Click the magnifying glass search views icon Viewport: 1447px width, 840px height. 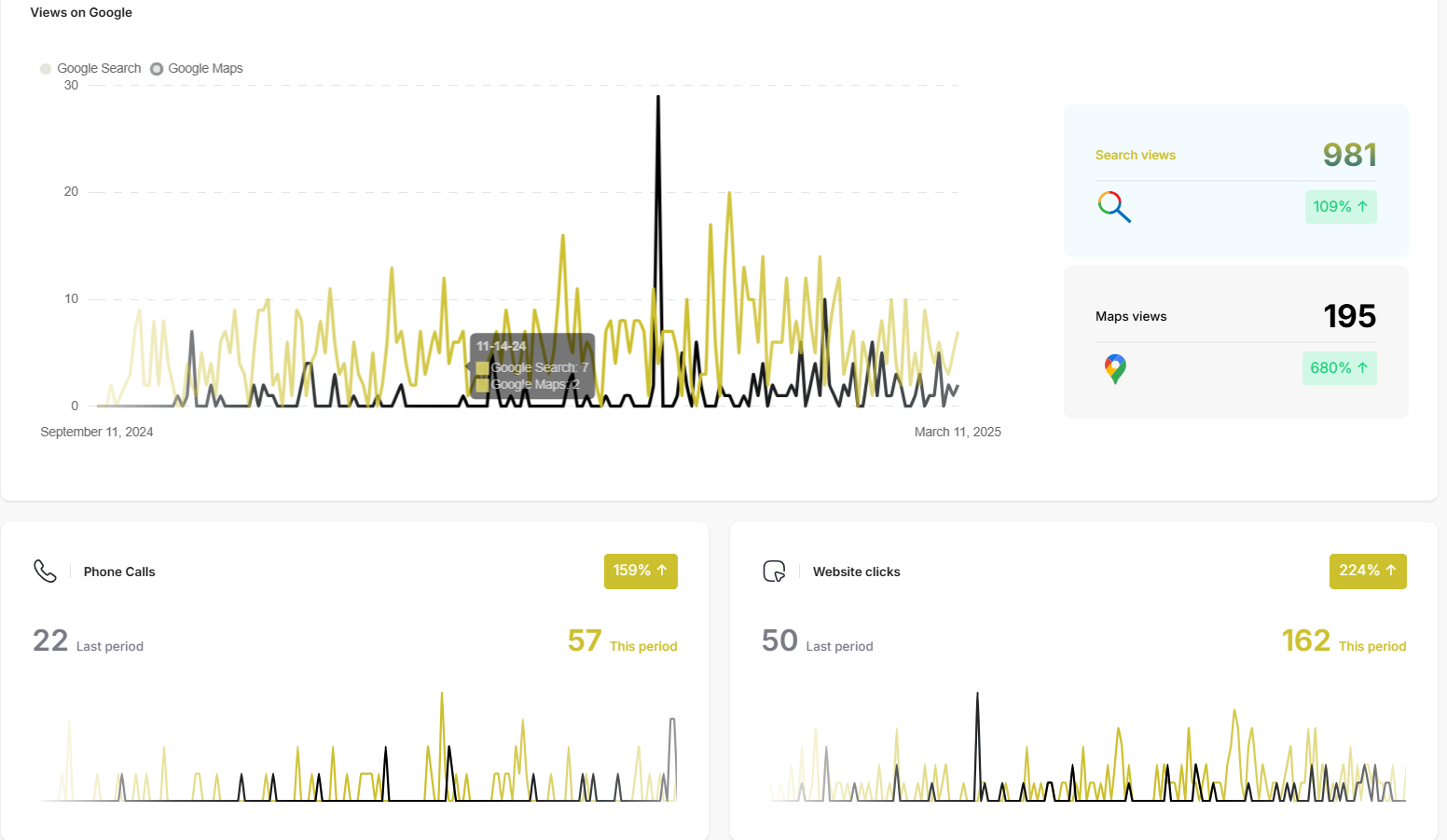click(1114, 207)
